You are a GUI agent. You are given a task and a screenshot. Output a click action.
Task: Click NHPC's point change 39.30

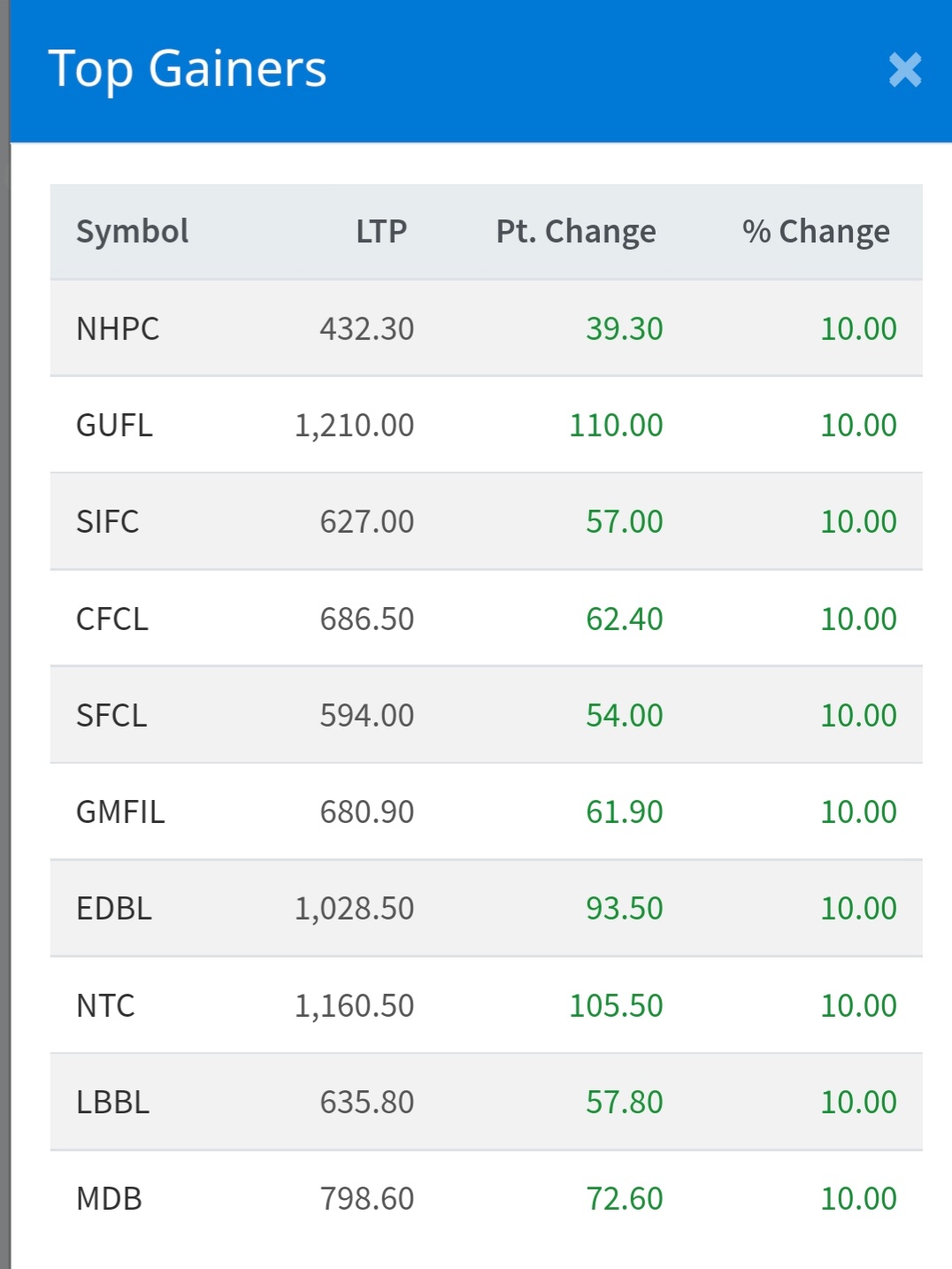pos(624,329)
